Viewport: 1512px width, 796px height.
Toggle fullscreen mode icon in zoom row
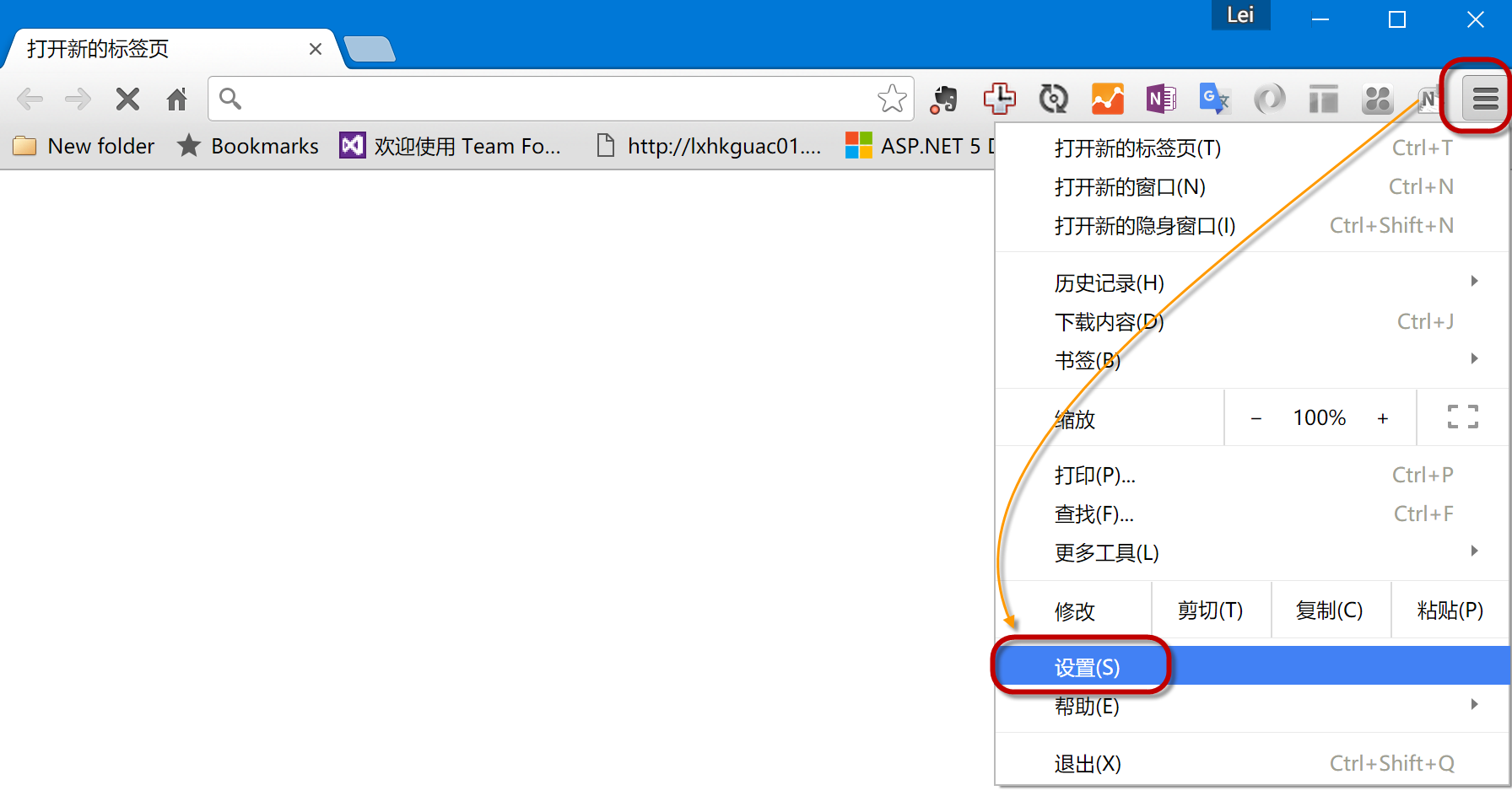[1463, 417]
